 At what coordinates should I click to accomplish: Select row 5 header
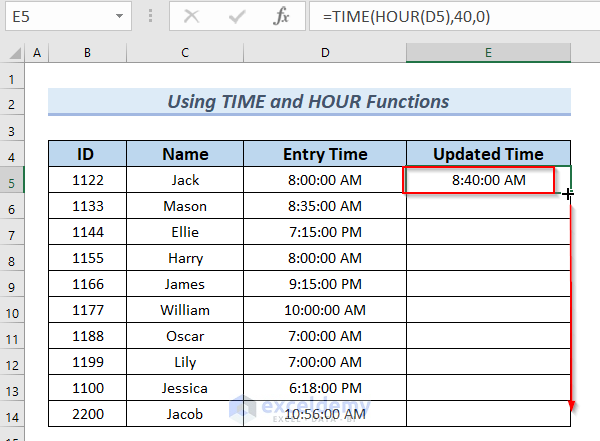12,180
